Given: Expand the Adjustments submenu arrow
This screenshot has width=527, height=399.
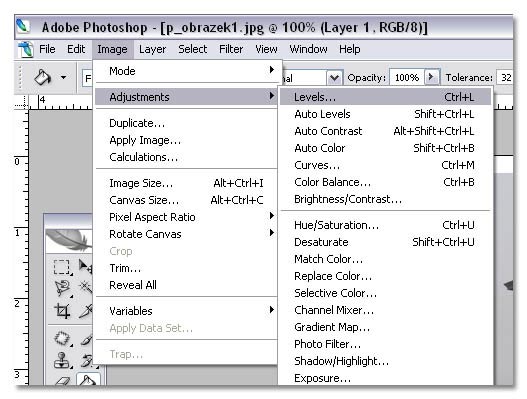Looking at the screenshot, I should [x=272, y=96].
